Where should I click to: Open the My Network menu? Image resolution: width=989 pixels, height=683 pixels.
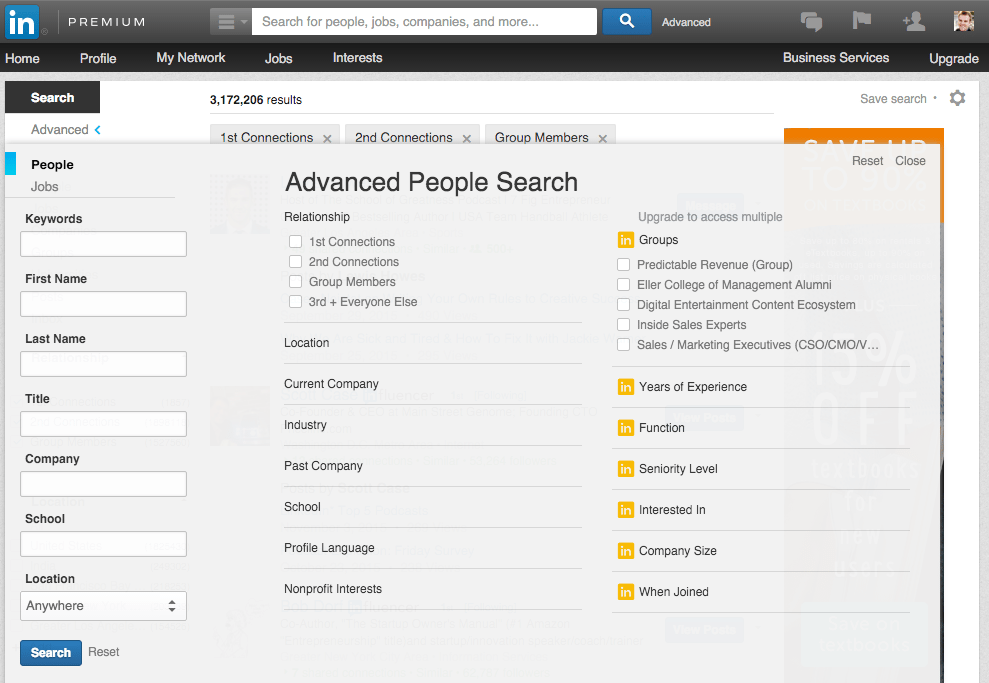pyautogui.click(x=190, y=58)
